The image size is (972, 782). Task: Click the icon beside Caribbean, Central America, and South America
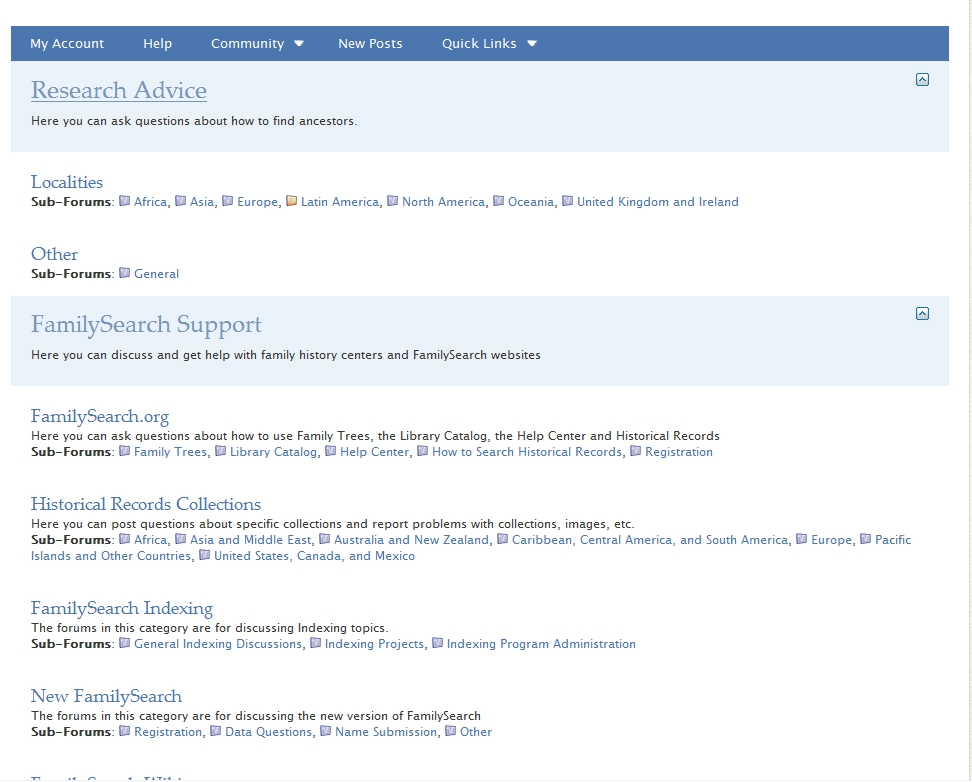[x=502, y=539]
